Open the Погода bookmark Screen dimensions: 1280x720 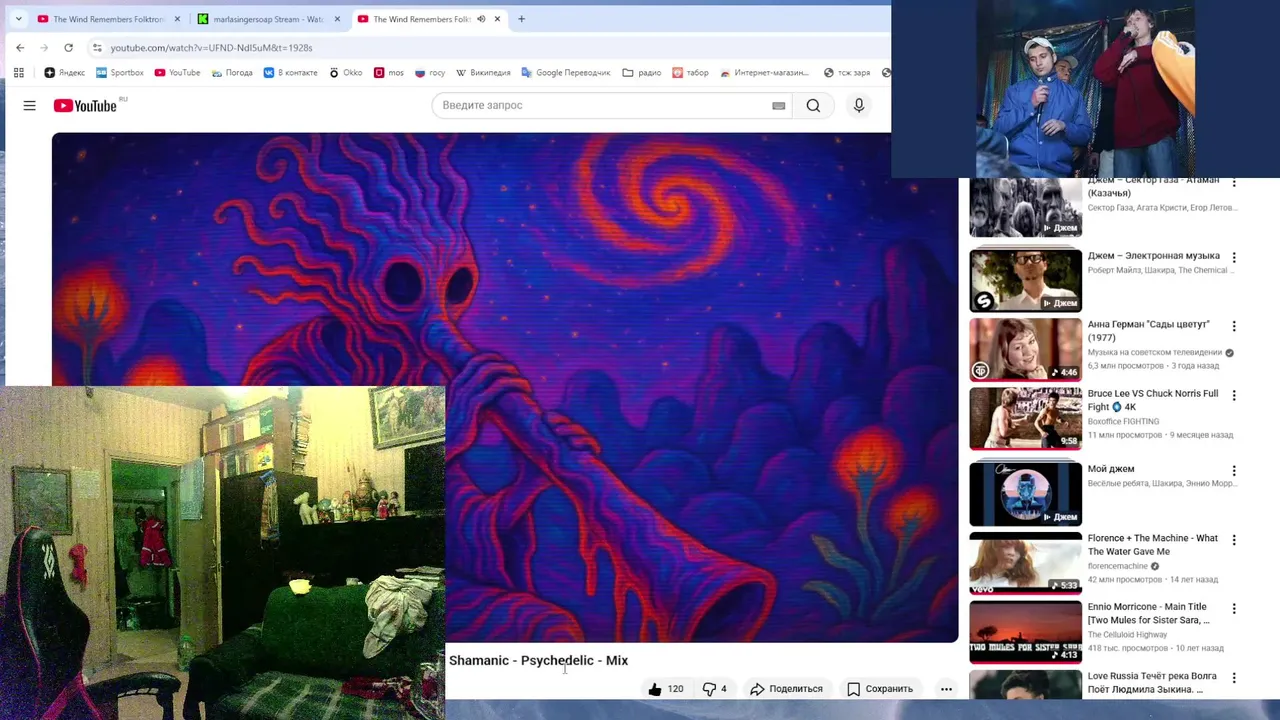232,73
